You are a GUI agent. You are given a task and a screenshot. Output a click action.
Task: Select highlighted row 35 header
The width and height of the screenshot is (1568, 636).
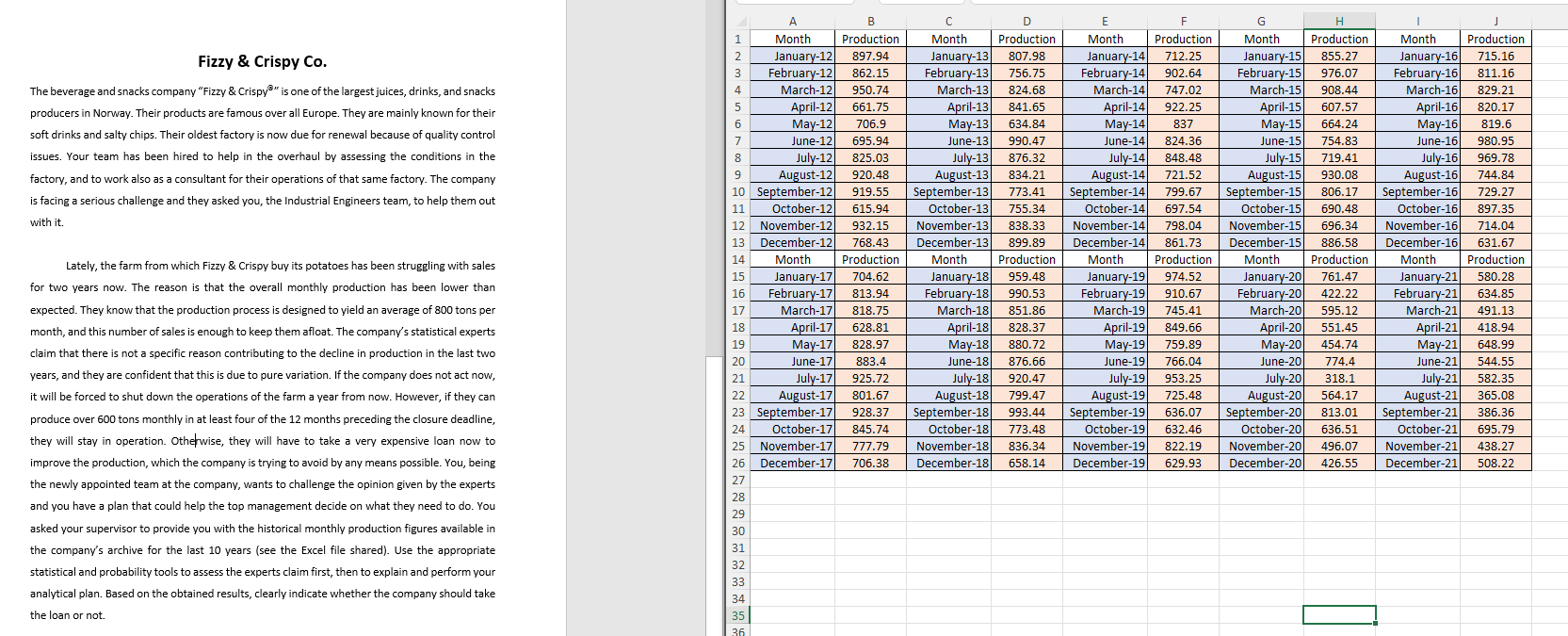tap(738, 615)
